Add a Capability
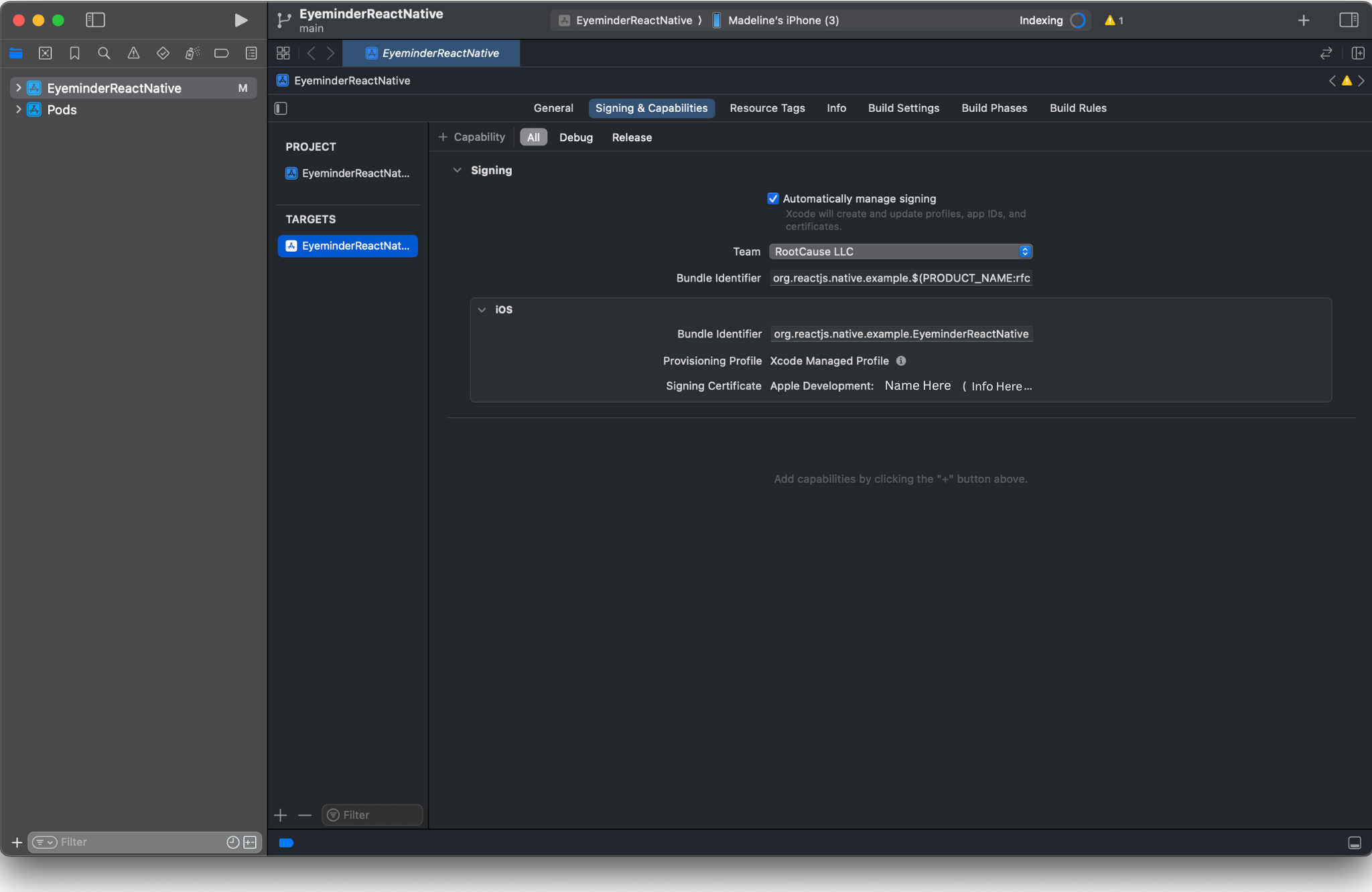The width and height of the screenshot is (1372, 892). (472, 137)
